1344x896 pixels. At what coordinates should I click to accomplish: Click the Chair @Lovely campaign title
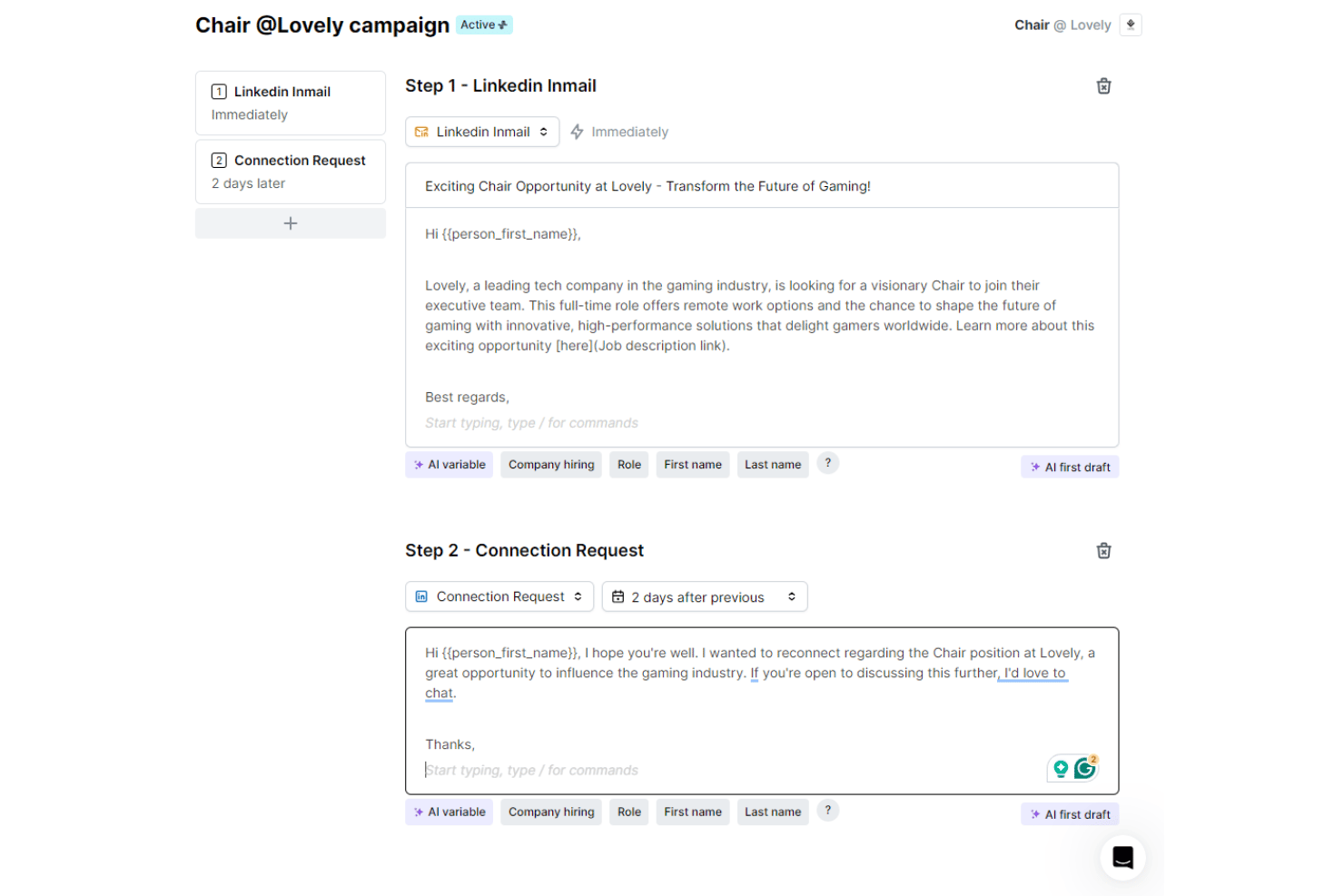point(322,25)
